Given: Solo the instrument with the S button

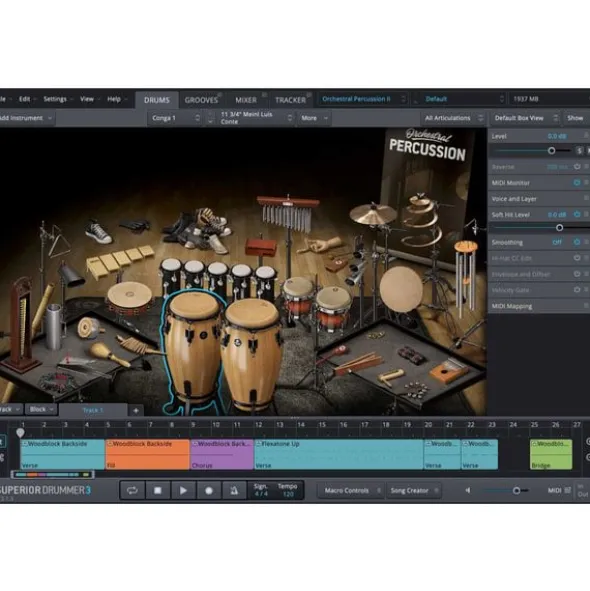Looking at the screenshot, I should 579,151.
